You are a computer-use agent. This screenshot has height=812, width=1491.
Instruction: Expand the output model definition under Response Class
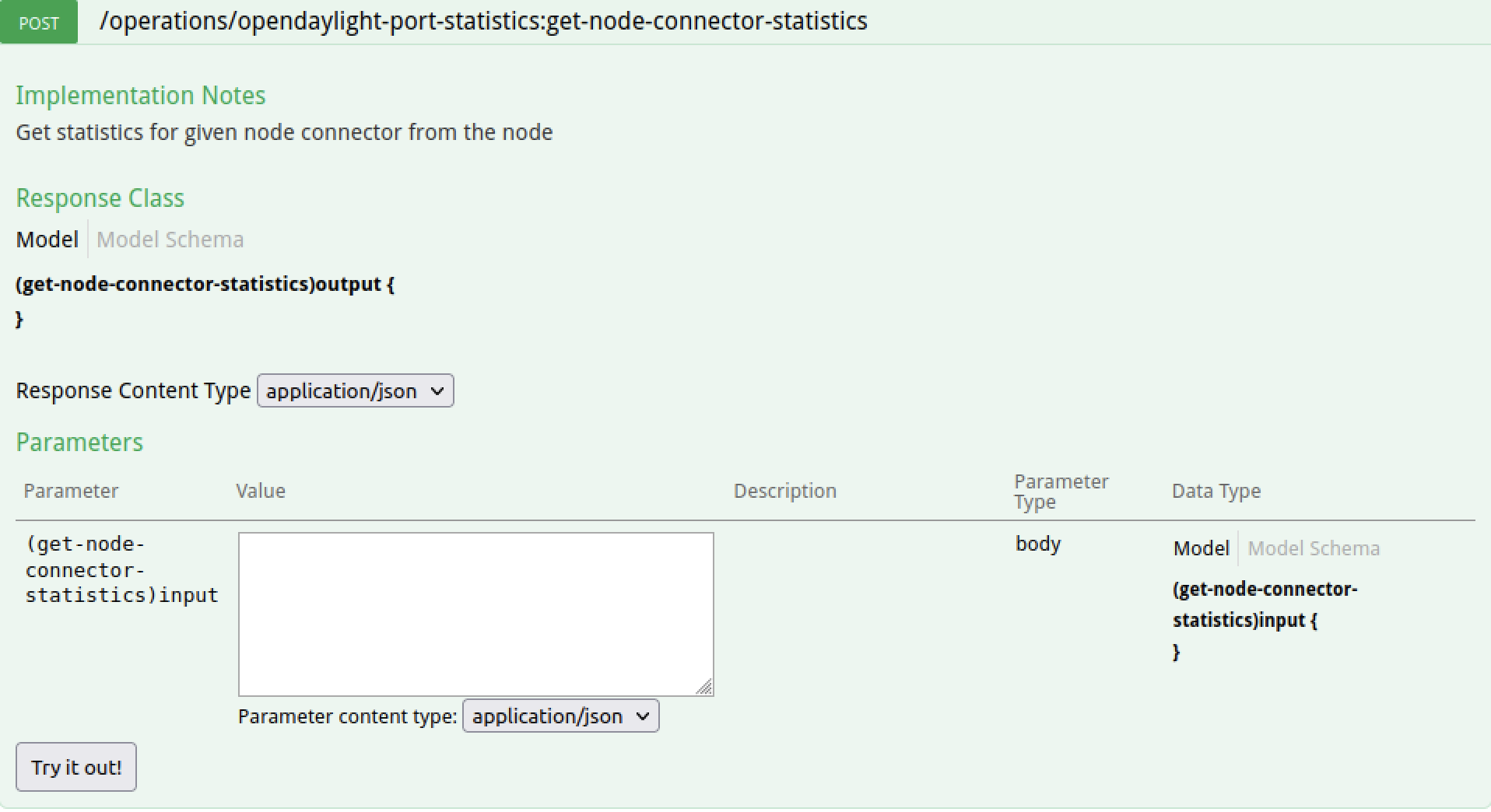point(205,285)
